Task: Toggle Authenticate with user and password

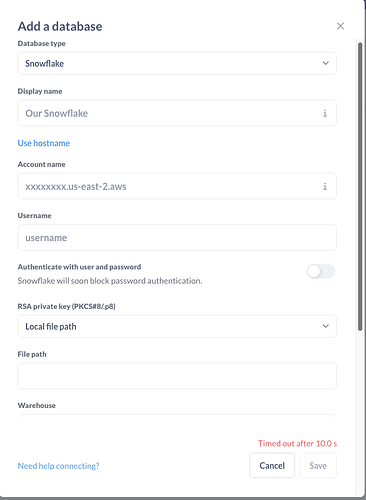Action: pos(321,271)
